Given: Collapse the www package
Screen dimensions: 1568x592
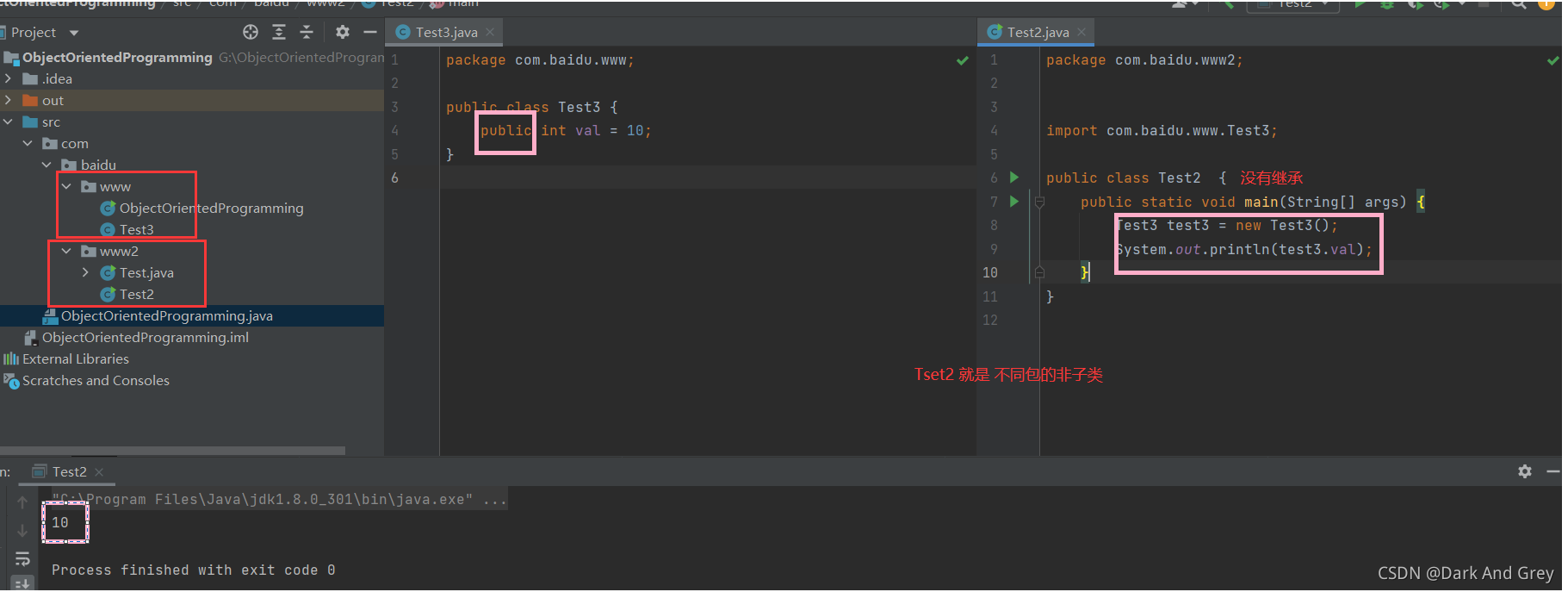Looking at the screenshot, I should pos(66,186).
